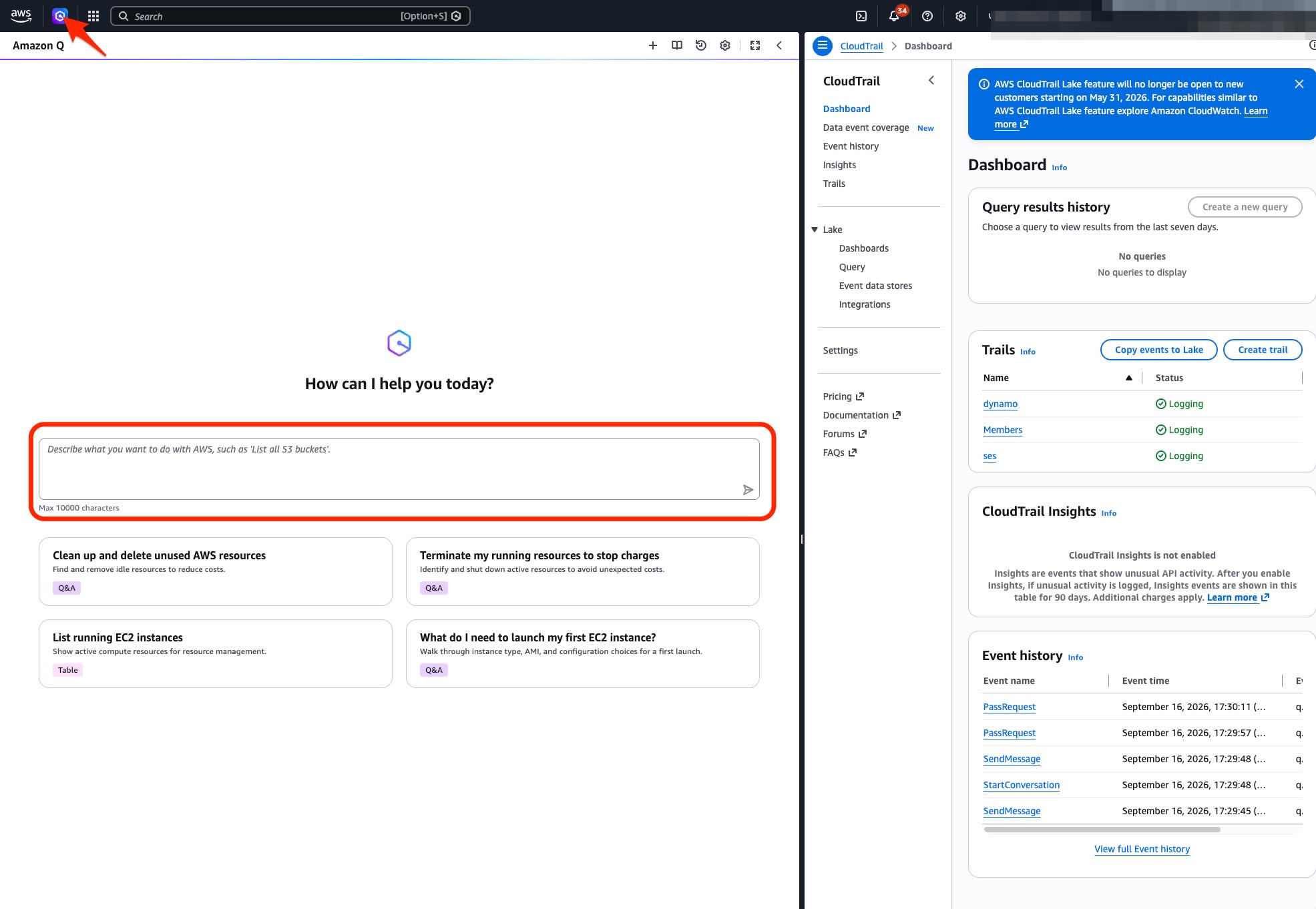Dismiss the CloudTrail Lake info banner
This screenshot has height=909, width=1316.
point(1299,84)
